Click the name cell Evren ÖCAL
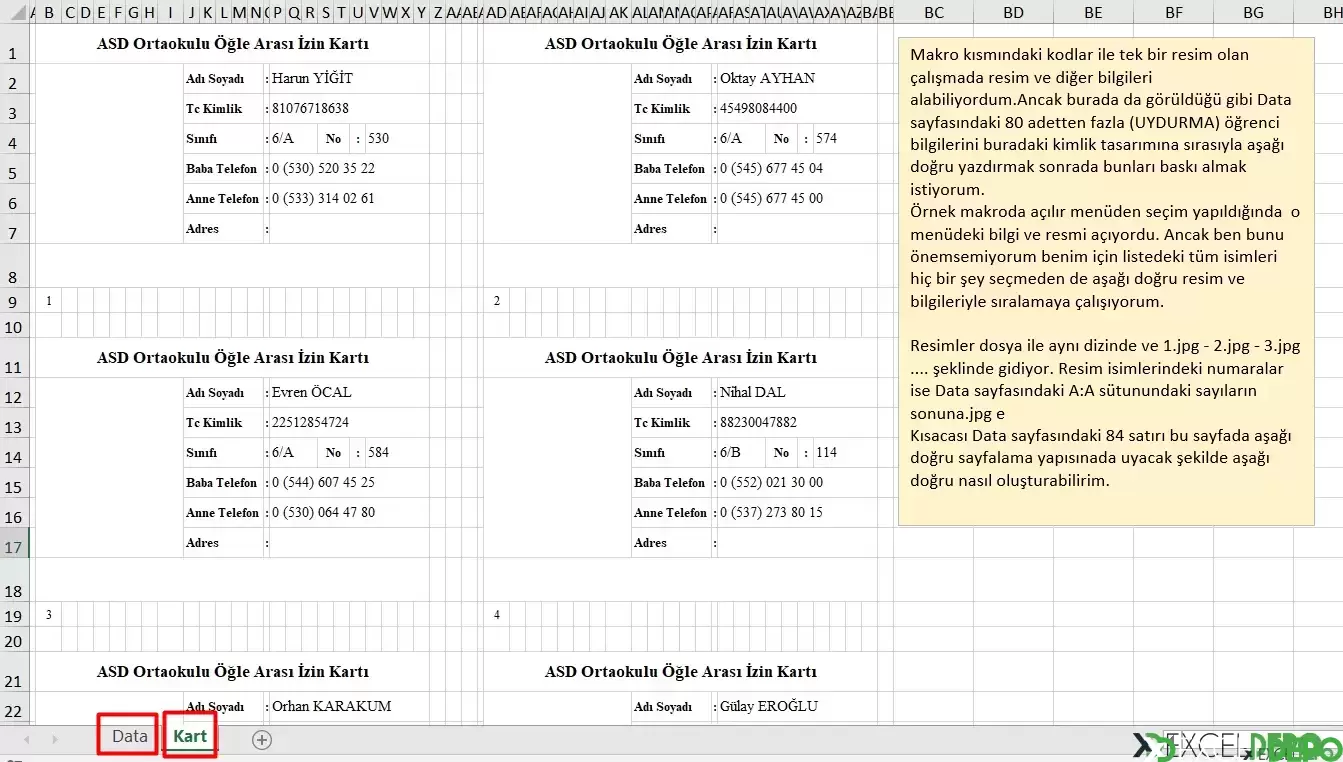 pyautogui.click(x=312, y=392)
